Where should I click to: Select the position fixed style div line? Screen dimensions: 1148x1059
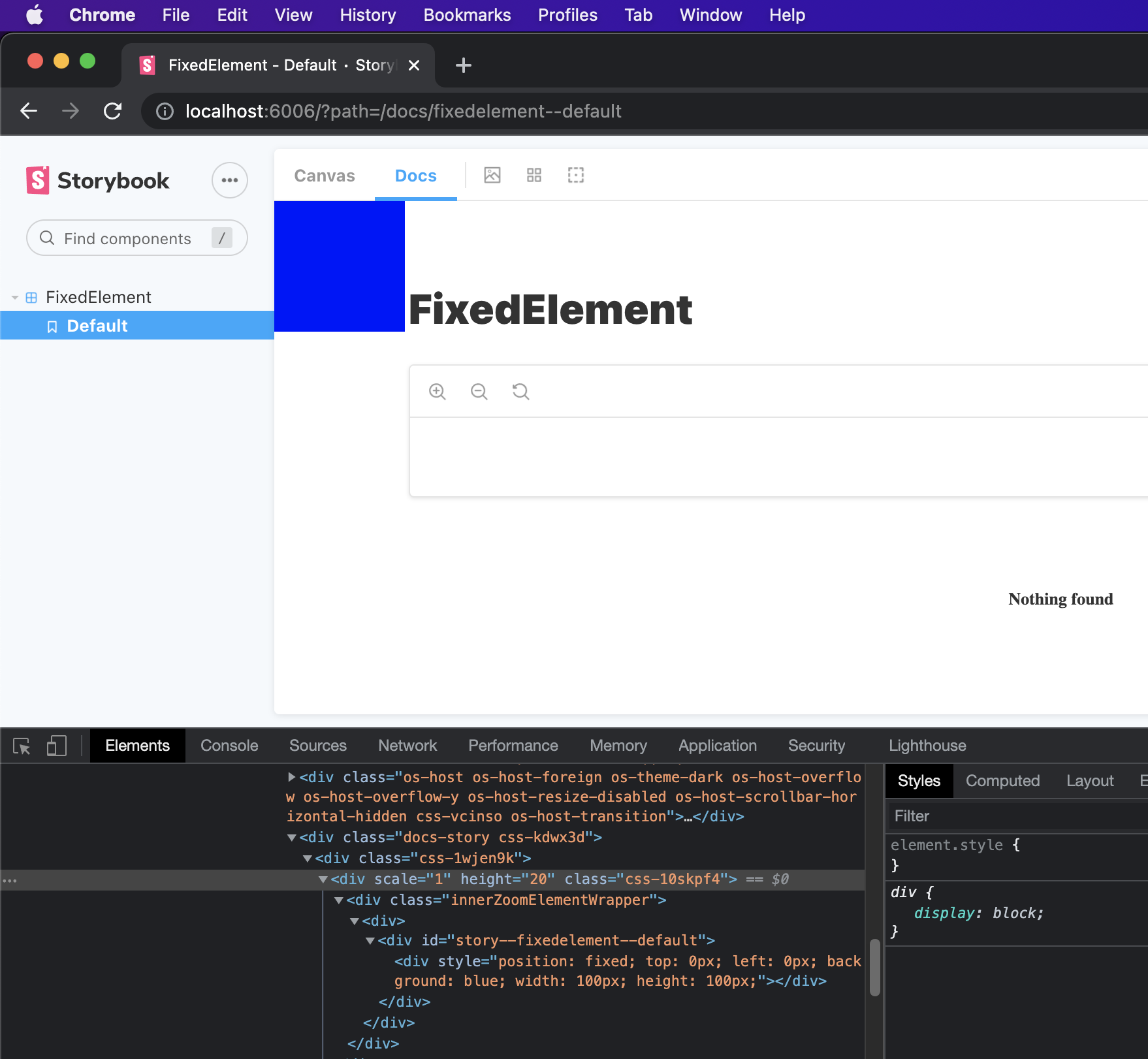click(628, 971)
